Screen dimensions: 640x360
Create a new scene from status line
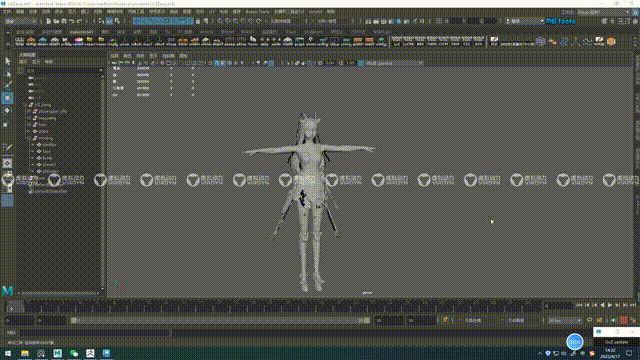(49, 21)
